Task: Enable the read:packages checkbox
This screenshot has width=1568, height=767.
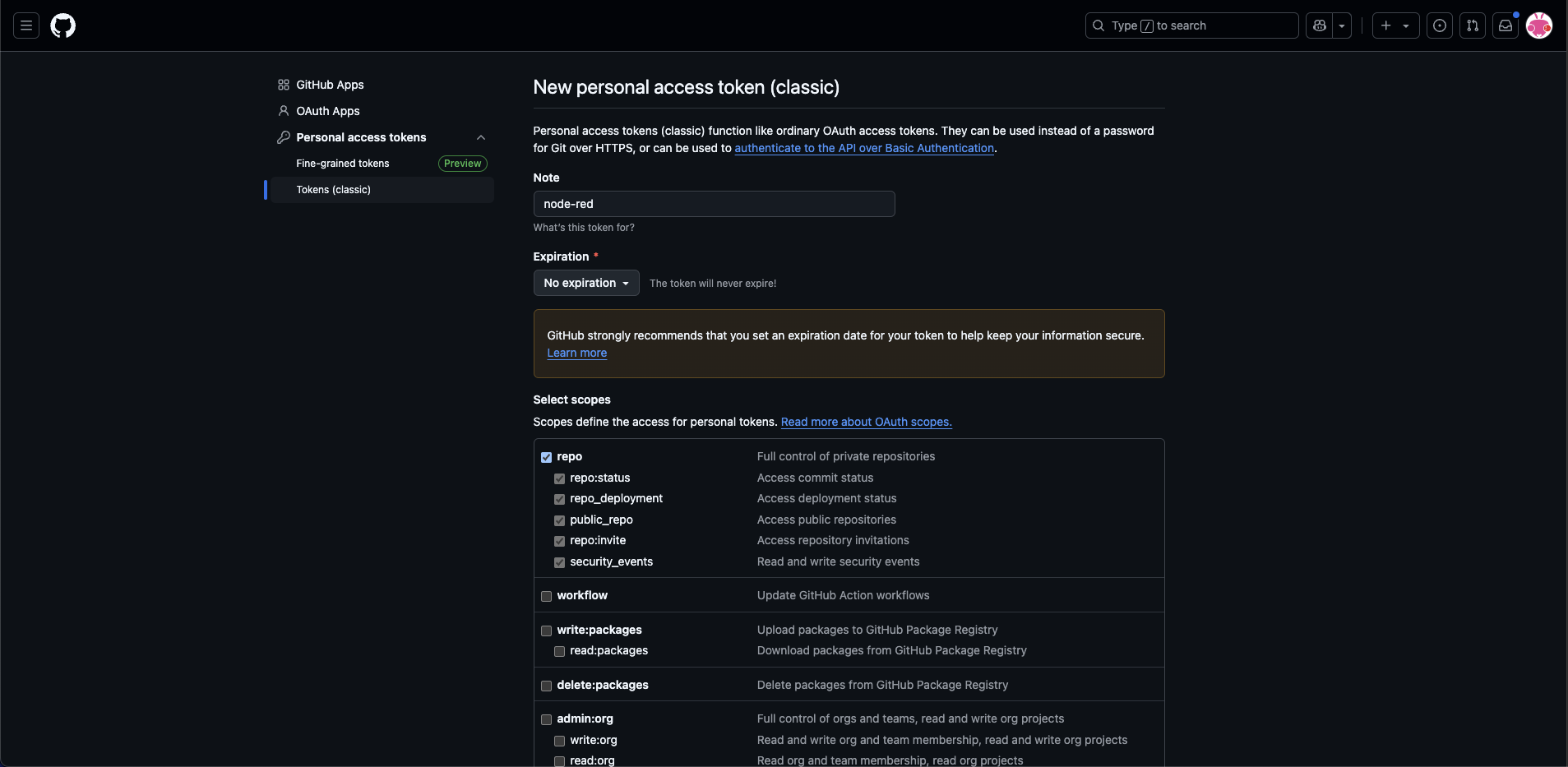Action: coord(559,651)
